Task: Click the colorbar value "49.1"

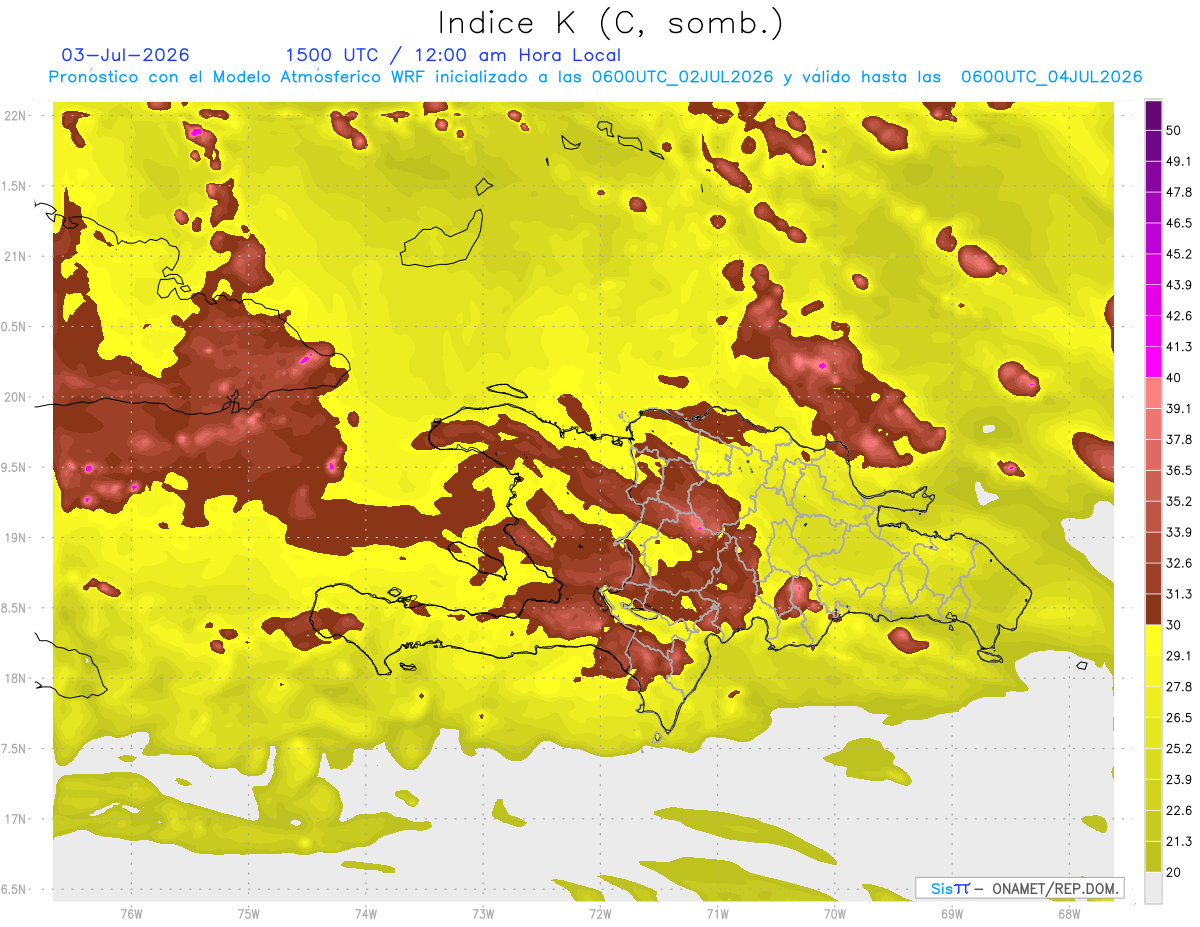Action: 1179,161
